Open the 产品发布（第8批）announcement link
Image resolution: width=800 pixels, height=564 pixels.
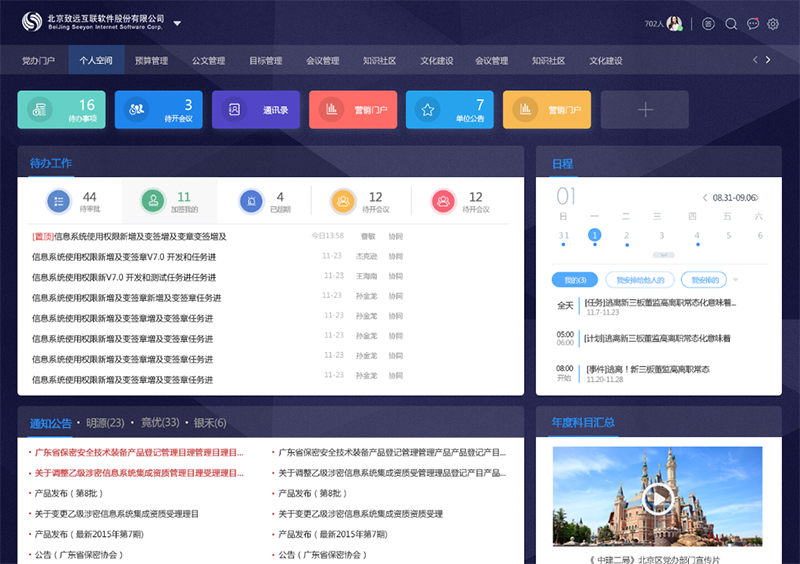click(68, 493)
